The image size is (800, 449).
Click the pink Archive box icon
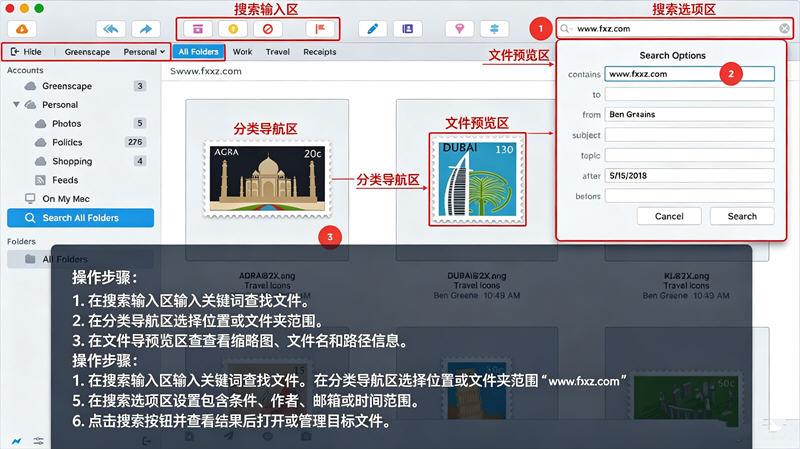pos(197,29)
